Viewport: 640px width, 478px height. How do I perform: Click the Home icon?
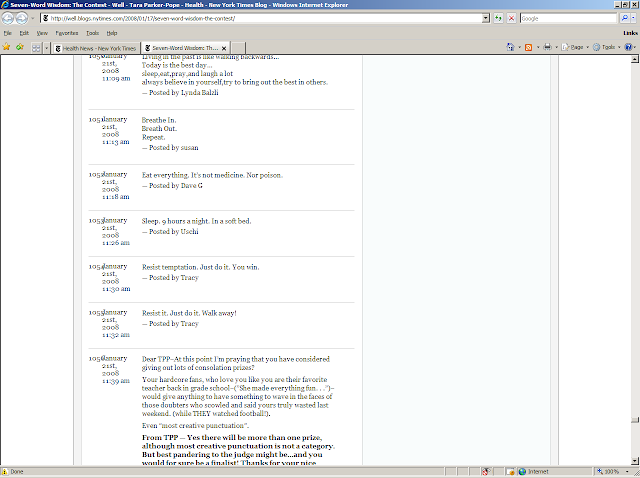pyautogui.click(x=510, y=47)
